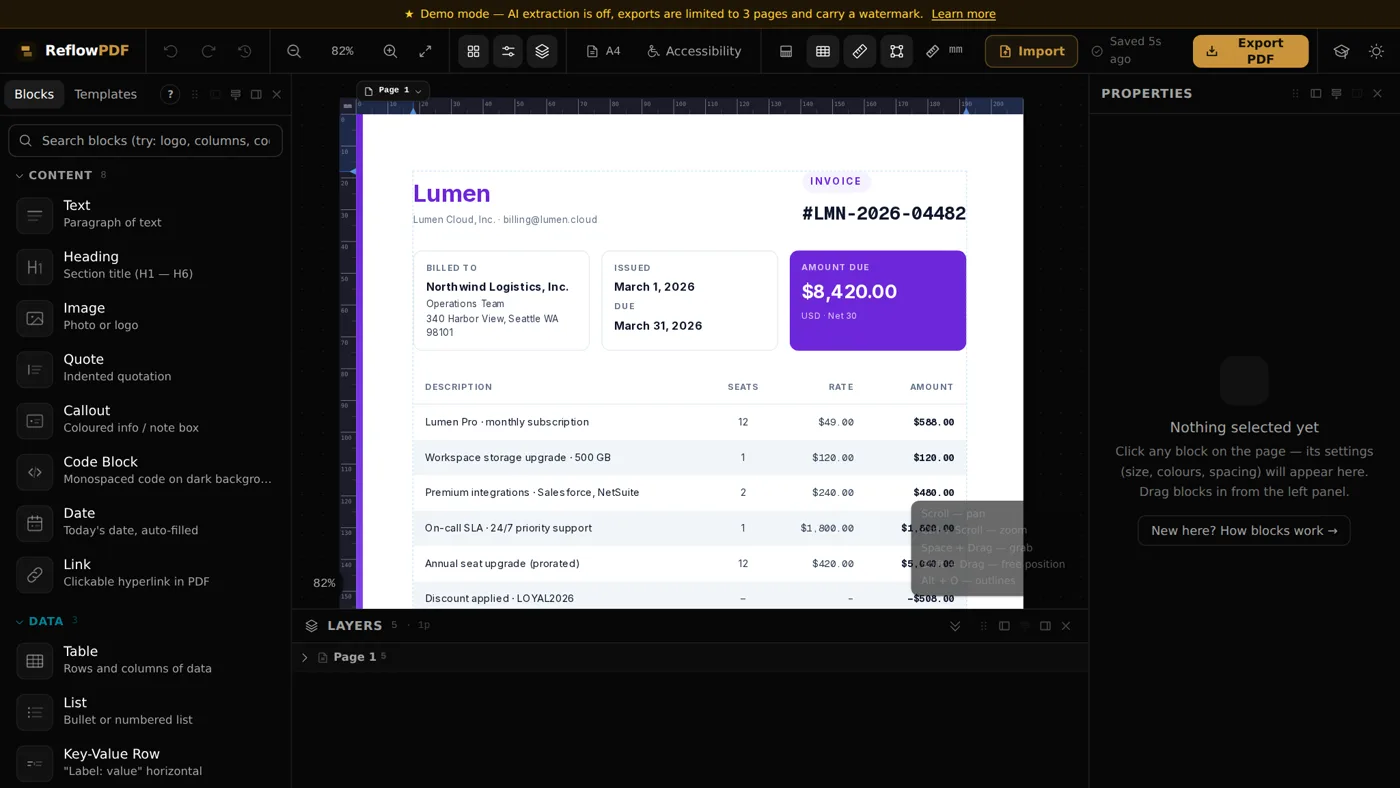Open the Learn more demo mode link
The width and height of the screenshot is (1400, 788).
963,14
